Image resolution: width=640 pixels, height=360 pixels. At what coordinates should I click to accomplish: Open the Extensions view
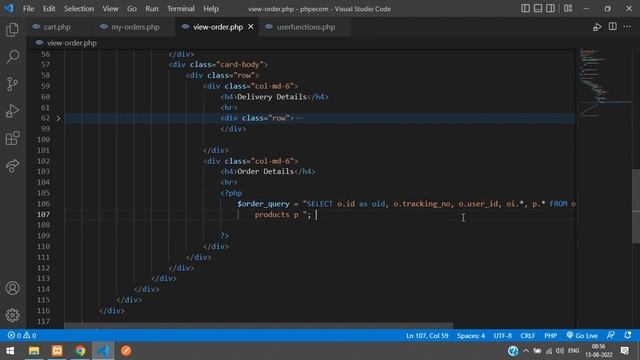[12, 138]
